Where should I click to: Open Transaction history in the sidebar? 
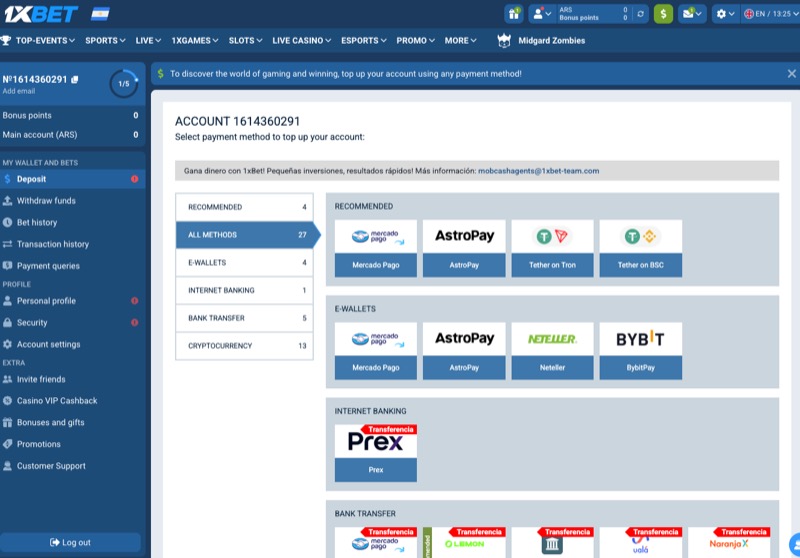tap(72, 244)
